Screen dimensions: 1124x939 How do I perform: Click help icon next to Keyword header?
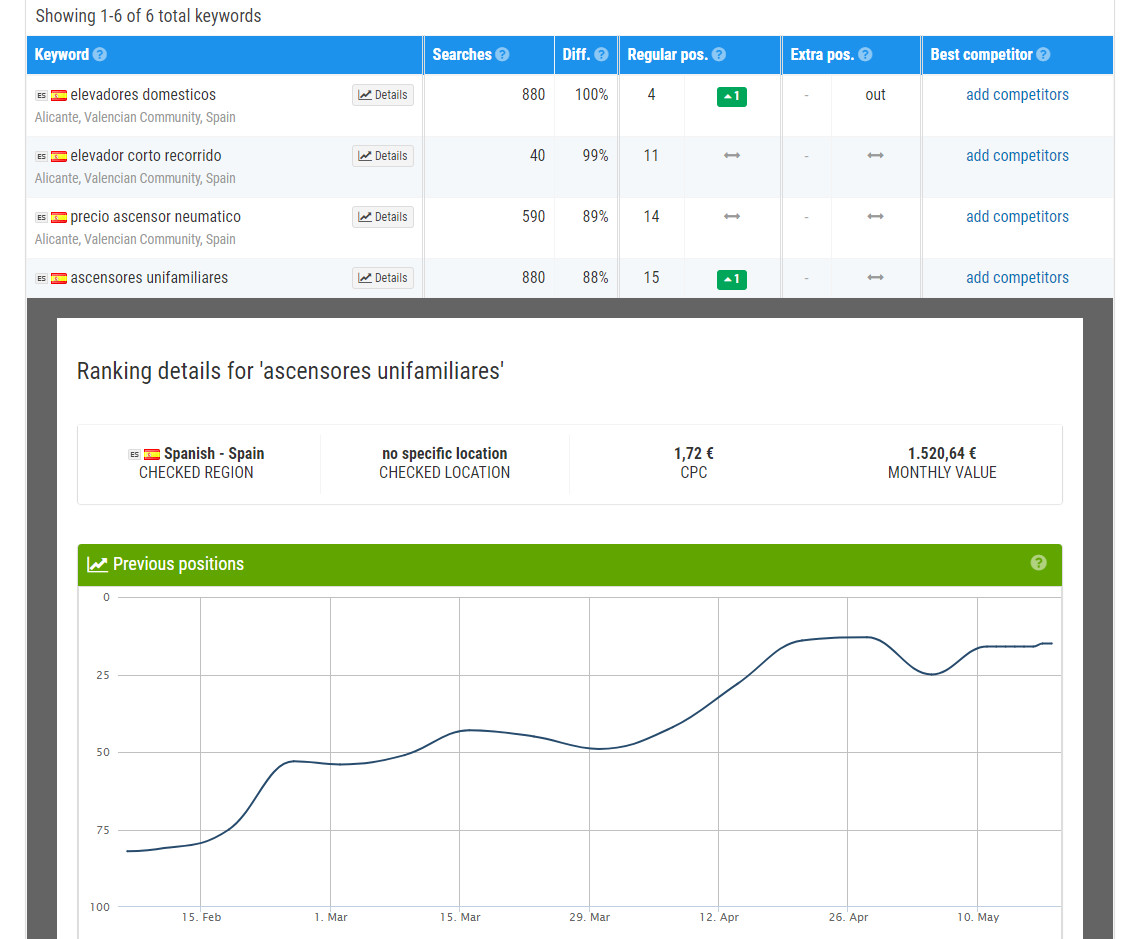100,54
